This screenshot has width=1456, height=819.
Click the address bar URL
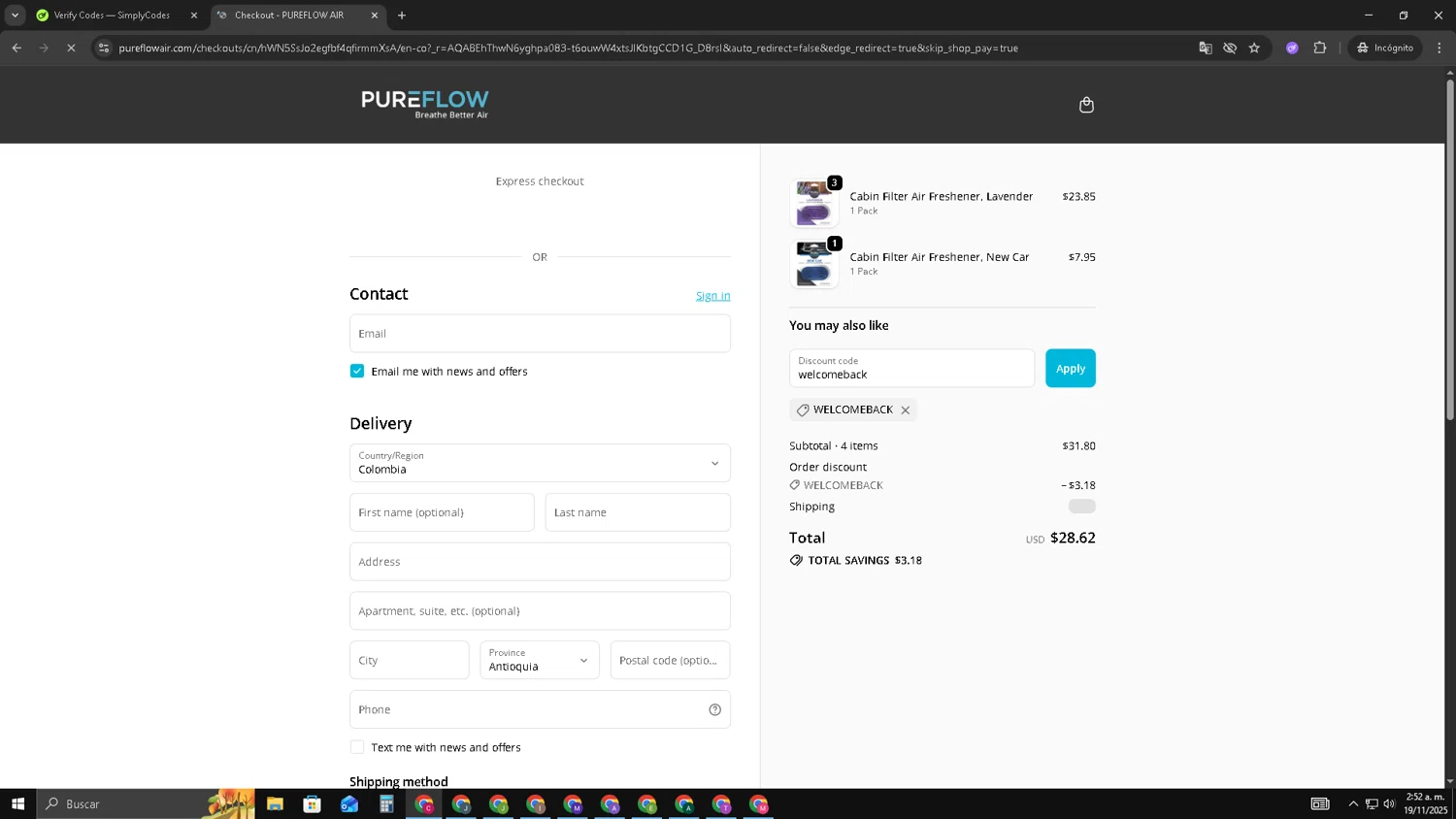(568, 48)
